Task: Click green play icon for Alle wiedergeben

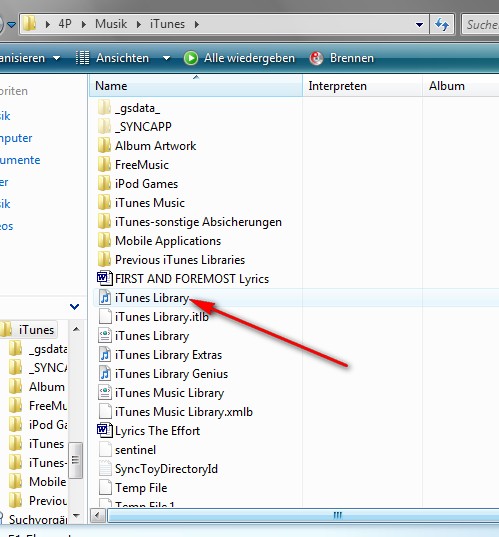Action: [191, 58]
